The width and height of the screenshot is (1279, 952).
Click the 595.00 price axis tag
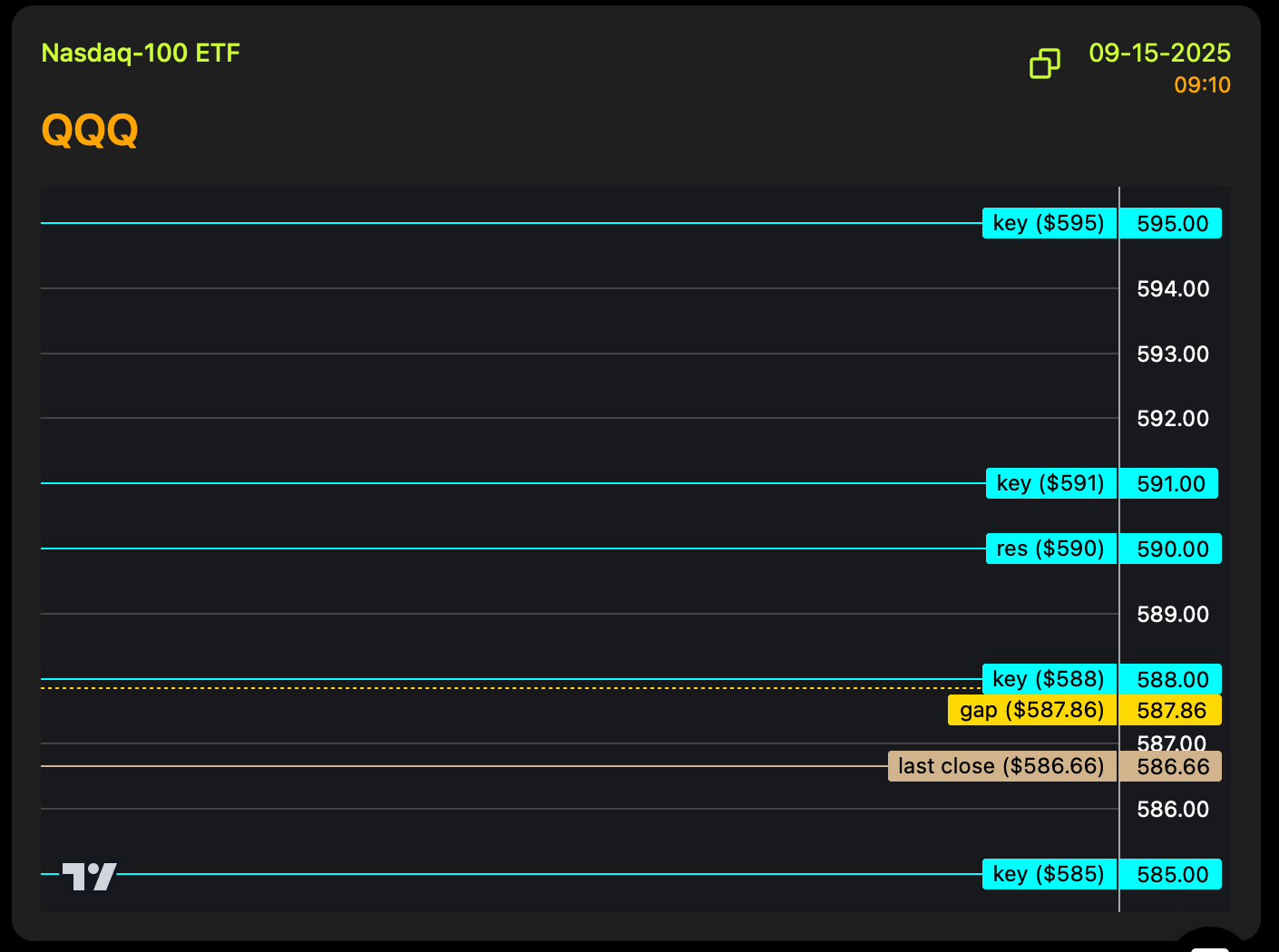[1171, 223]
